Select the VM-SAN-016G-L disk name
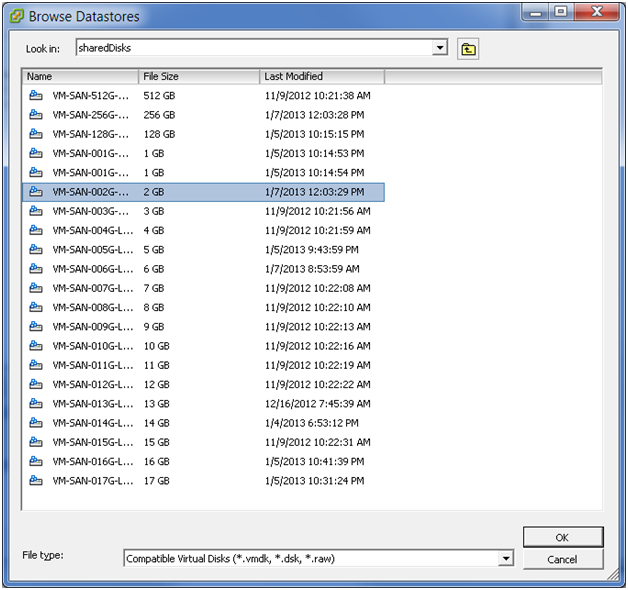 click(93, 461)
